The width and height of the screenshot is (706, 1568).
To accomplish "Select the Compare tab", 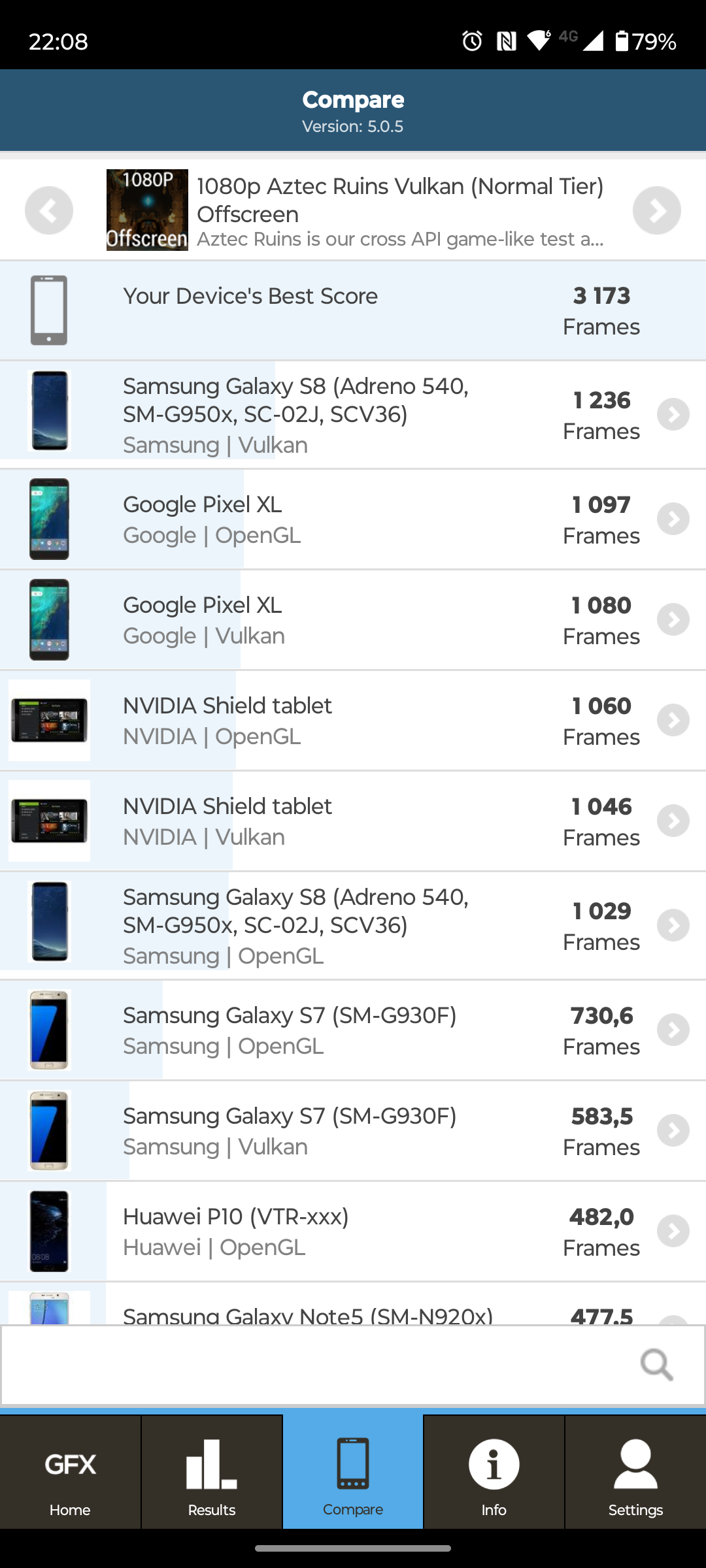I will [x=353, y=1473].
